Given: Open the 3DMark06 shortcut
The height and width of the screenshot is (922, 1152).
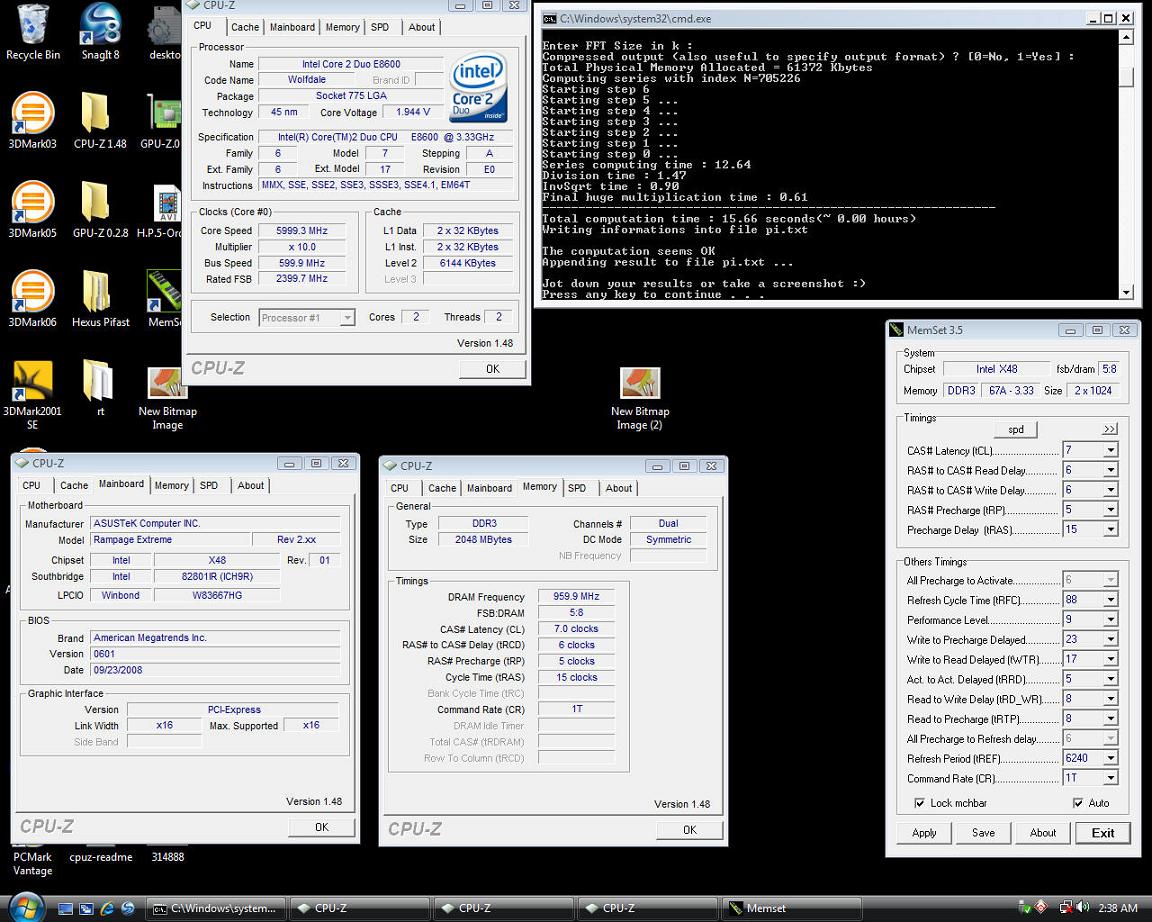Looking at the screenshot, I should pyautogui.click(x=32, y=299).
